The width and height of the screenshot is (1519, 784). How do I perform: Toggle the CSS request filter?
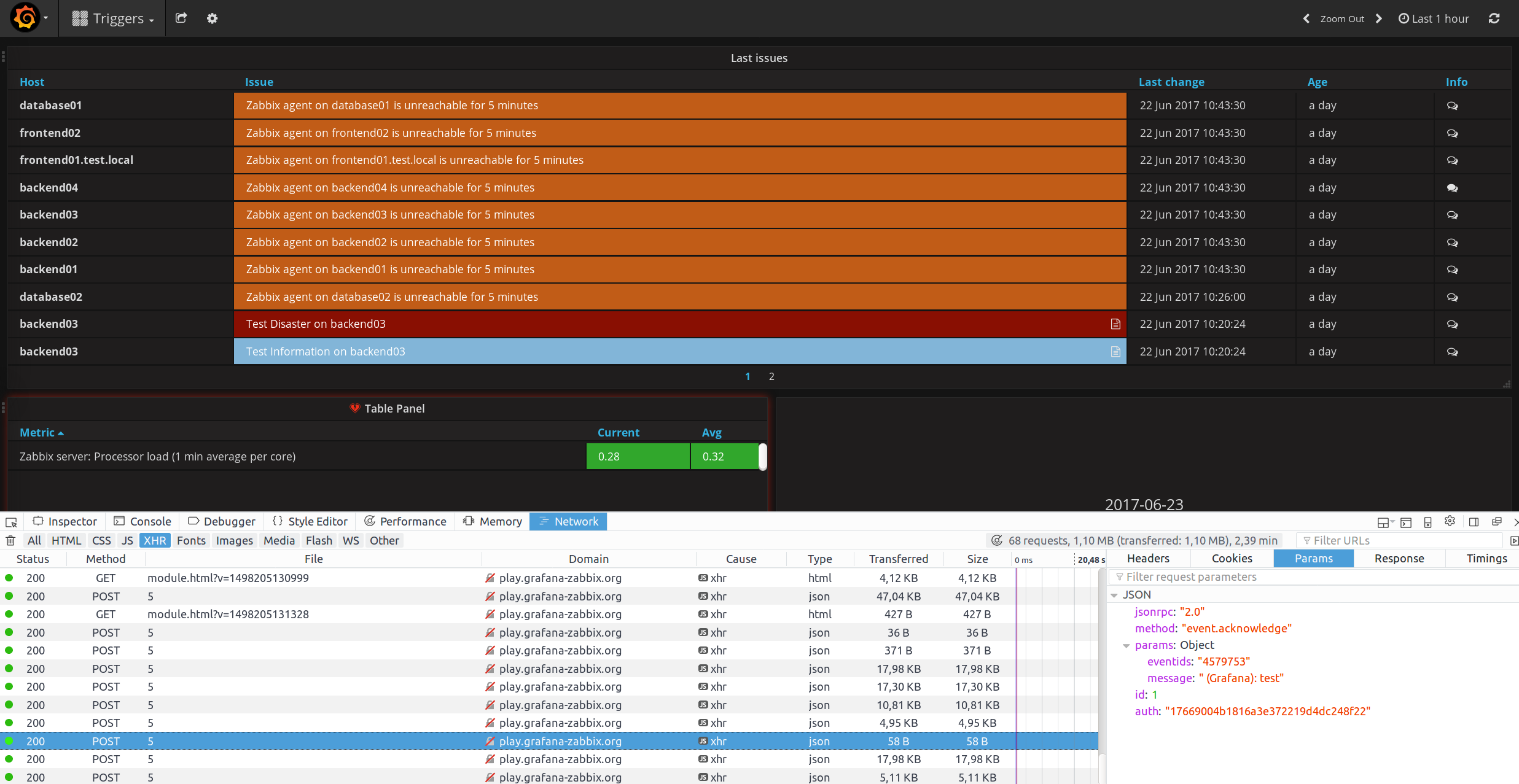point(101,540)
